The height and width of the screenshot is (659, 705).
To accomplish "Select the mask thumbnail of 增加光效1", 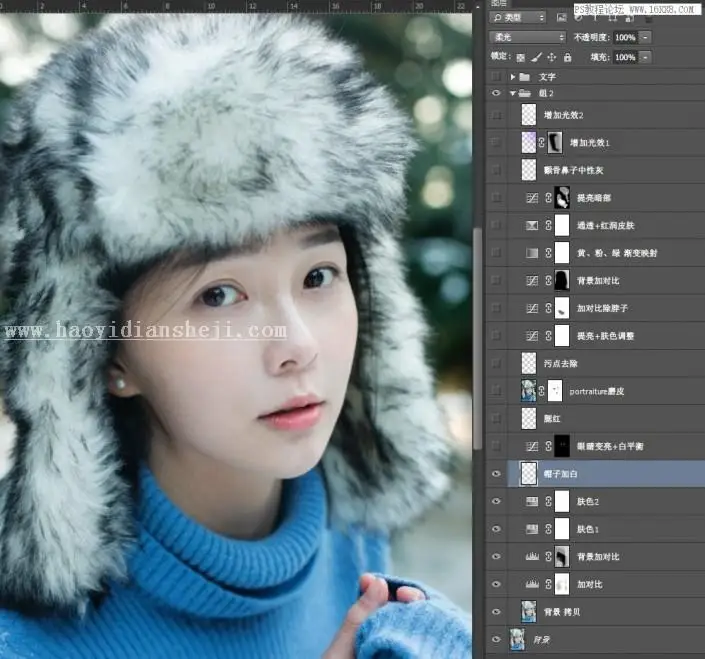I will coord(555,142).
